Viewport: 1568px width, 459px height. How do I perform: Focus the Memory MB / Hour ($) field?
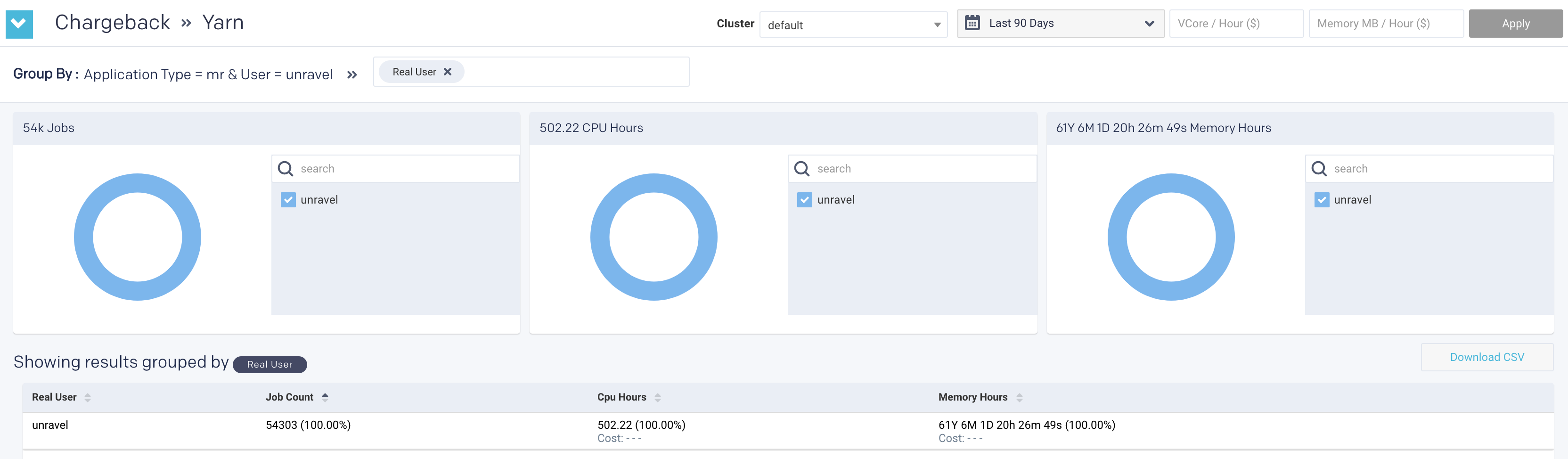1386,23
